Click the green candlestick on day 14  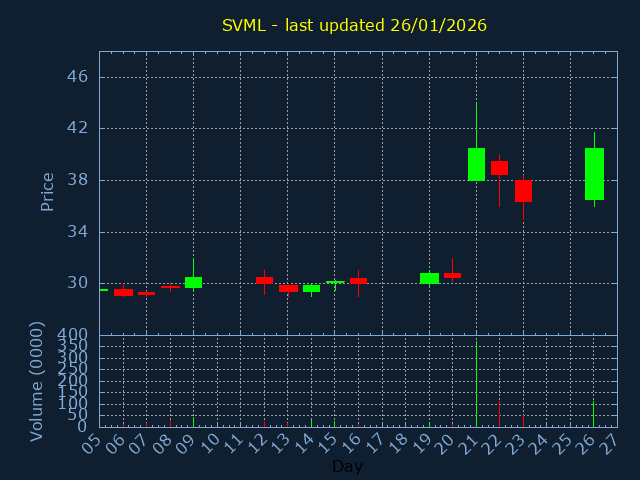(x=311, y=288)
